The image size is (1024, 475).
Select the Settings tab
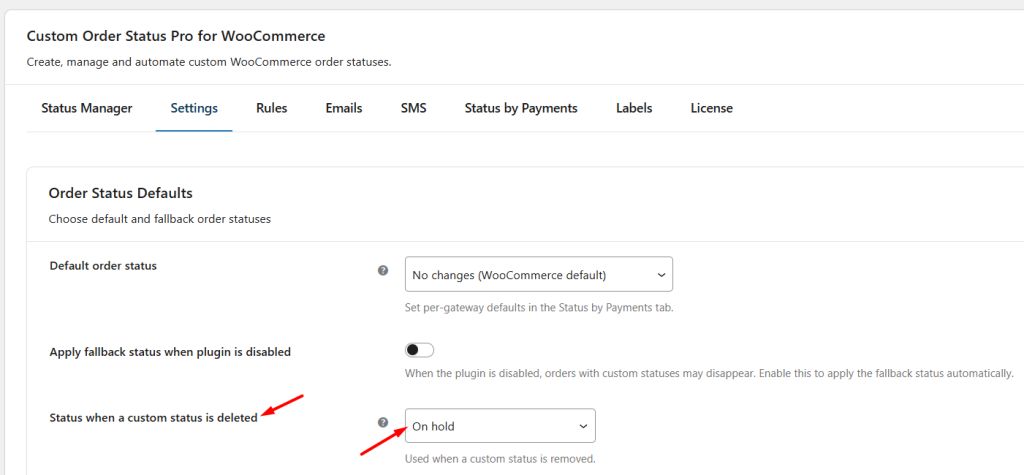[x=194, y=108]
